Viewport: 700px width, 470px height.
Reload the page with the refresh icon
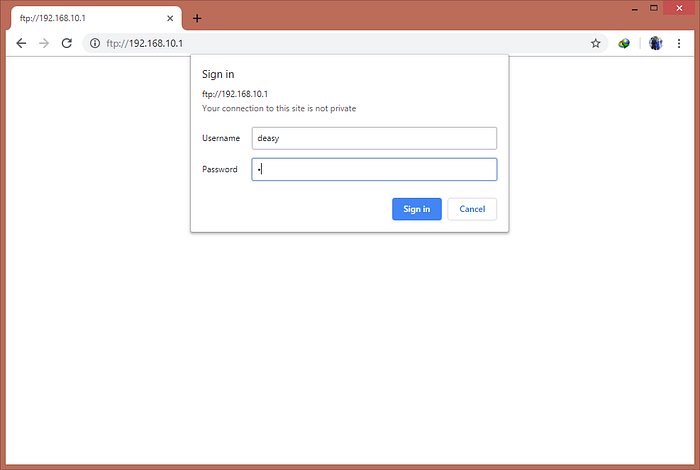[x=67, y=43]
